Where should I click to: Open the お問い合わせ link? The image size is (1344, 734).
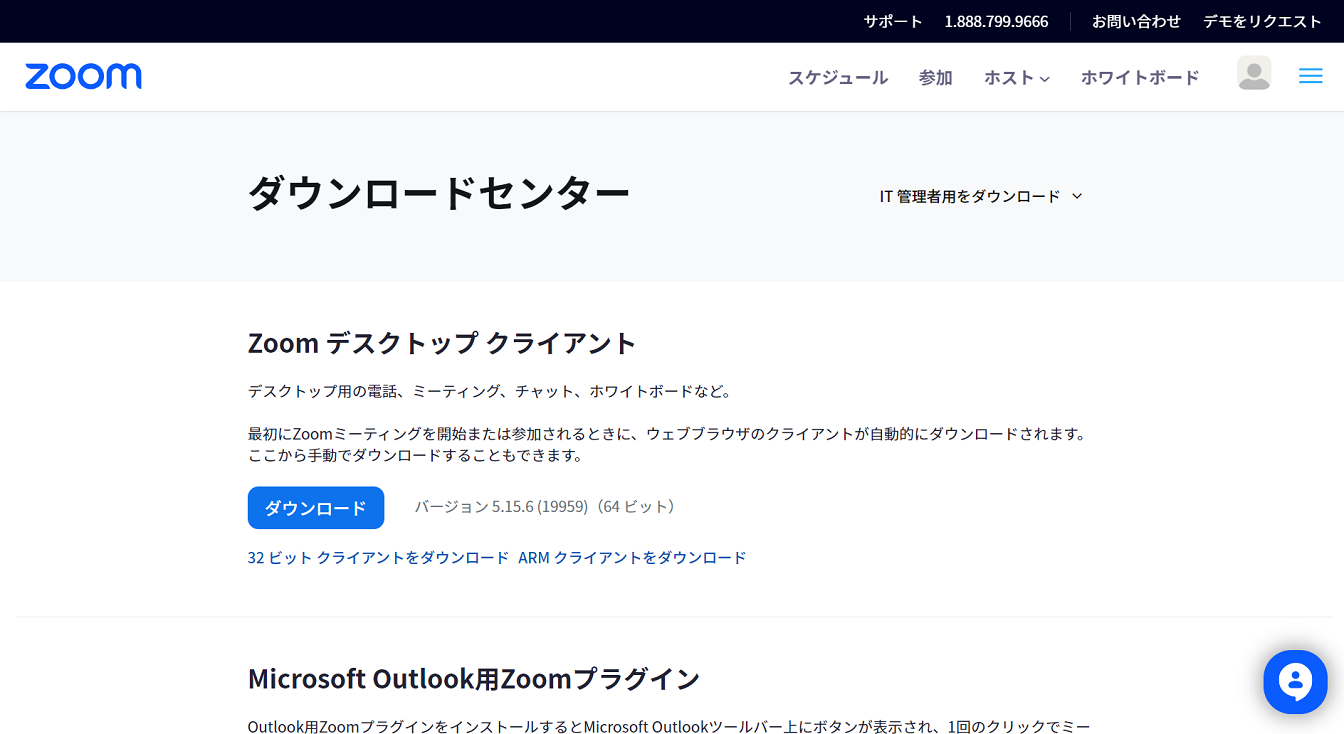tap(1136, 21)
